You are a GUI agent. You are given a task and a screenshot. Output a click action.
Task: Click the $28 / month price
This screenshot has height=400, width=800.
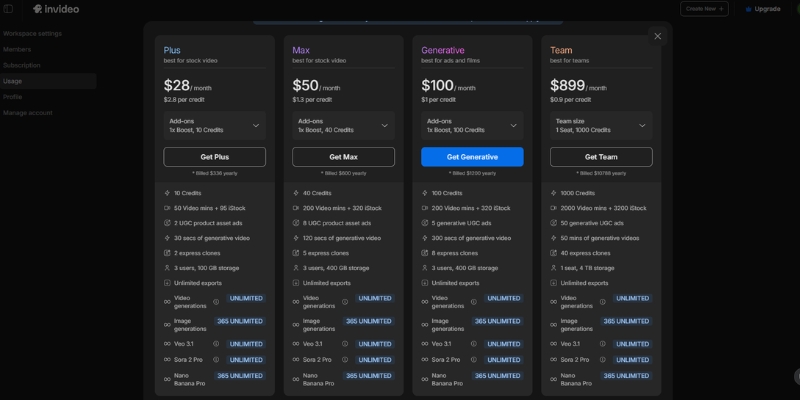point(187,85)
